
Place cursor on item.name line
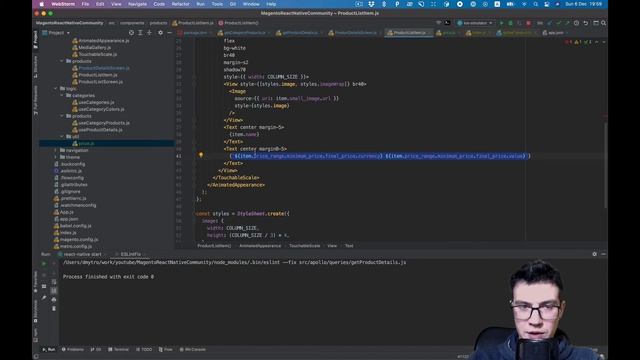(244, 134)
